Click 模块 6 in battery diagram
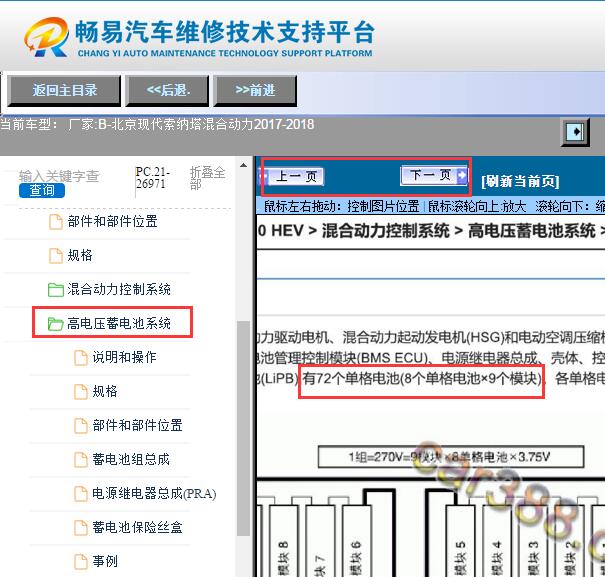Viewport: 605px width, 577px height. (356, 558)
